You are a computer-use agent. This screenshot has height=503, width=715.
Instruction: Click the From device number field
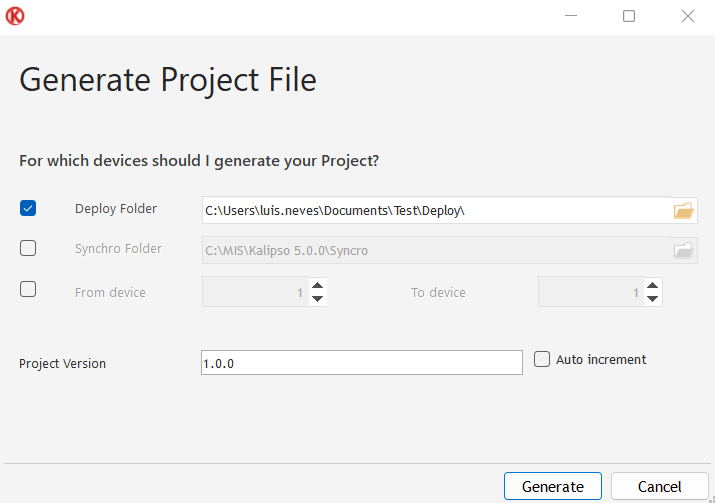point(255,292)
